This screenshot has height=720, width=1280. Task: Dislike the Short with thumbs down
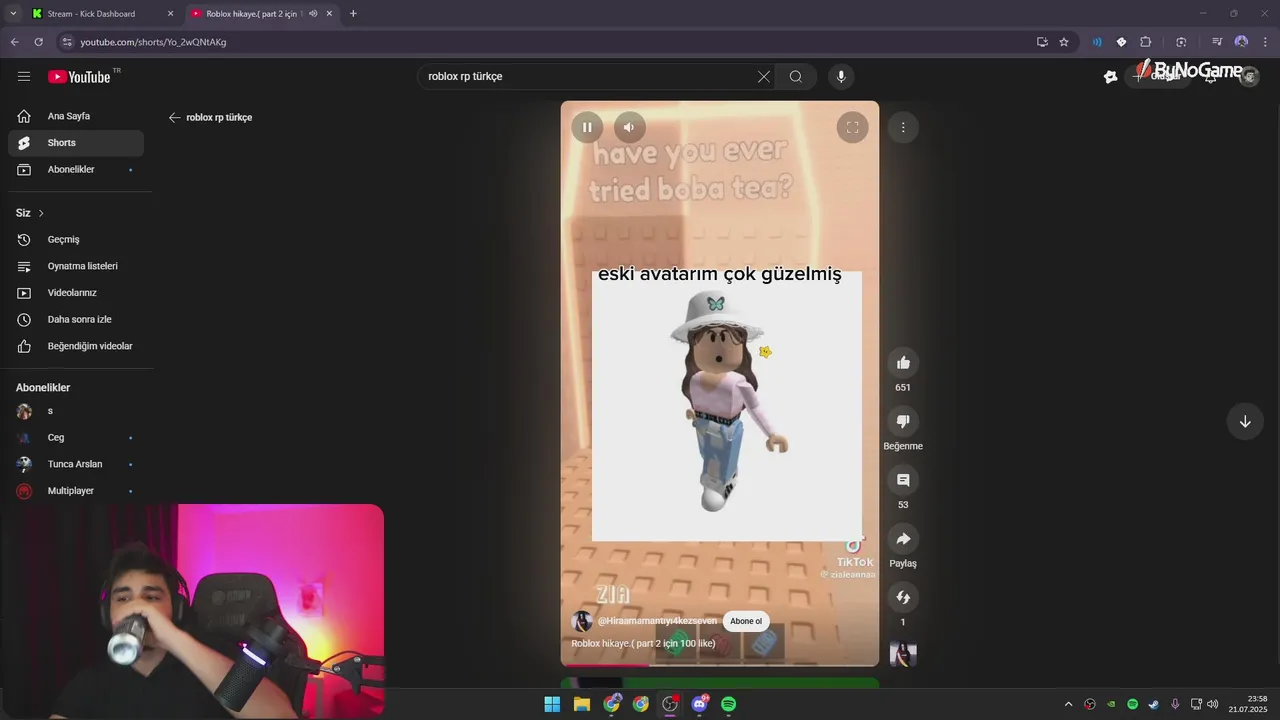pyautogui.click(x=903, y=422)
